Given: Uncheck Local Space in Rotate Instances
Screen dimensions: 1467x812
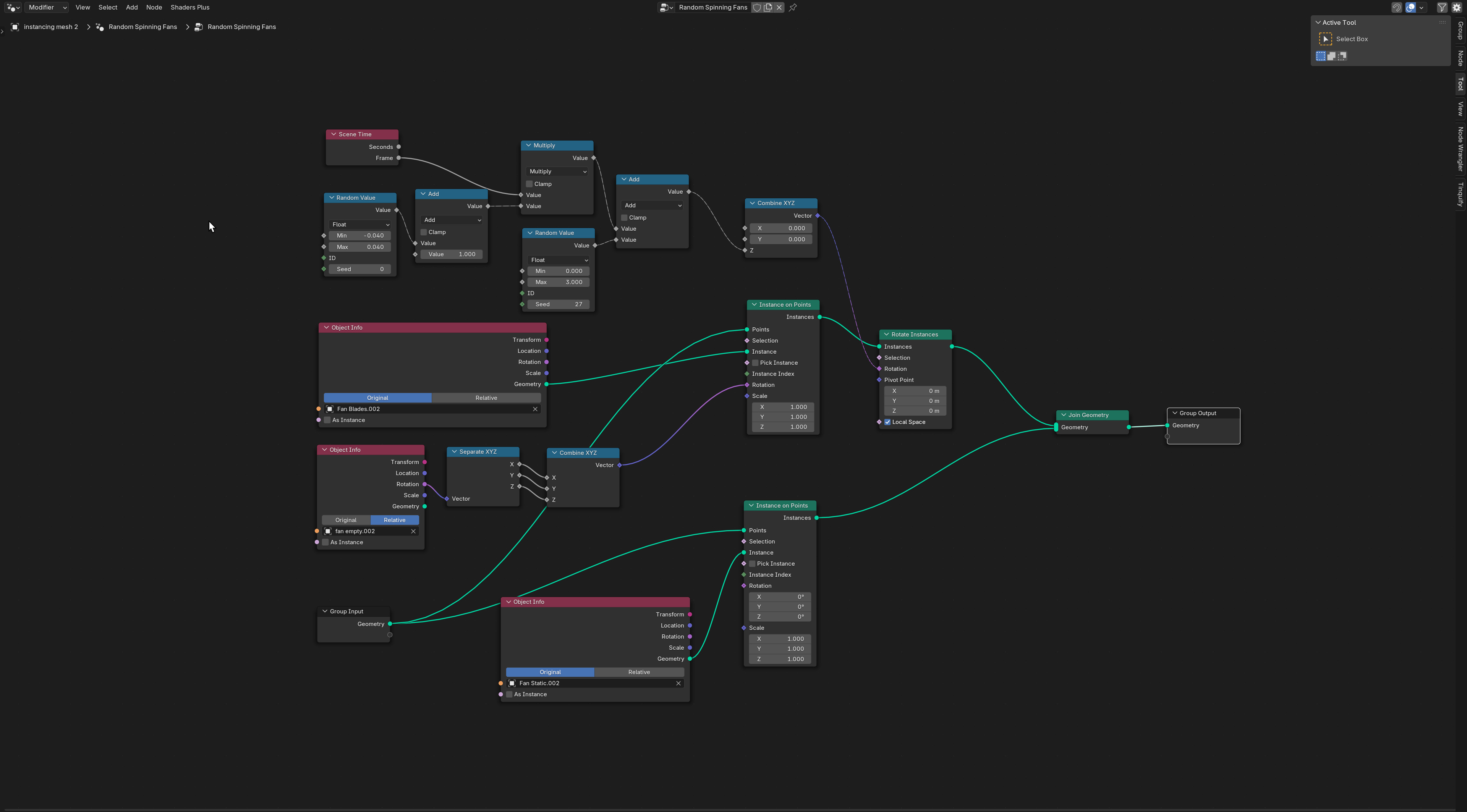Looking at the screenshot, I should coord(887,422).
